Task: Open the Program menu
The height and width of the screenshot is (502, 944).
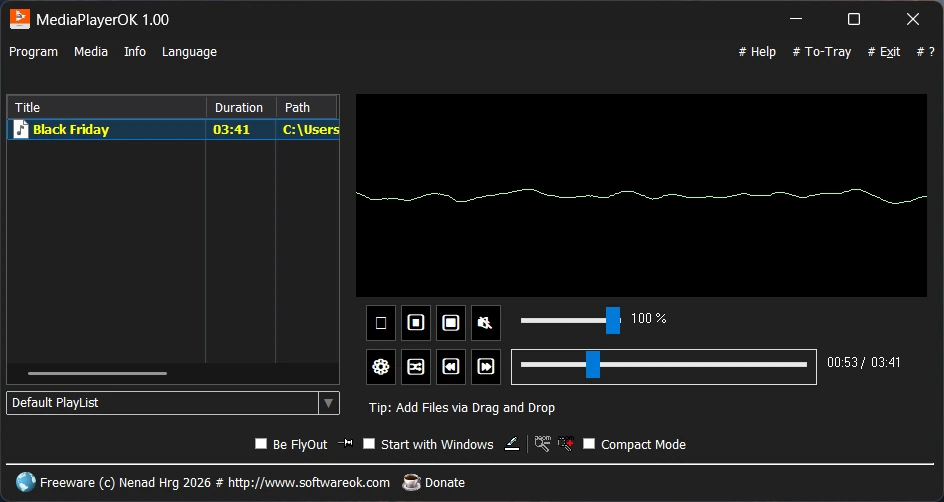Action: pos(34,52)
